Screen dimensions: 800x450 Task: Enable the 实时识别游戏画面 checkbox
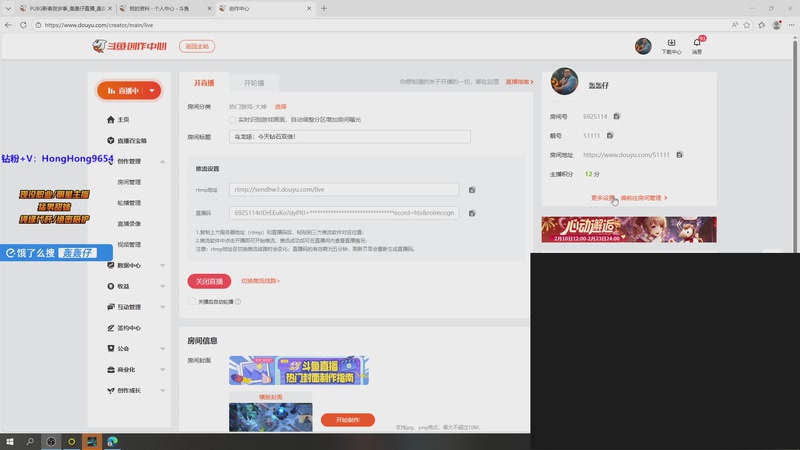tap(233, 120)
